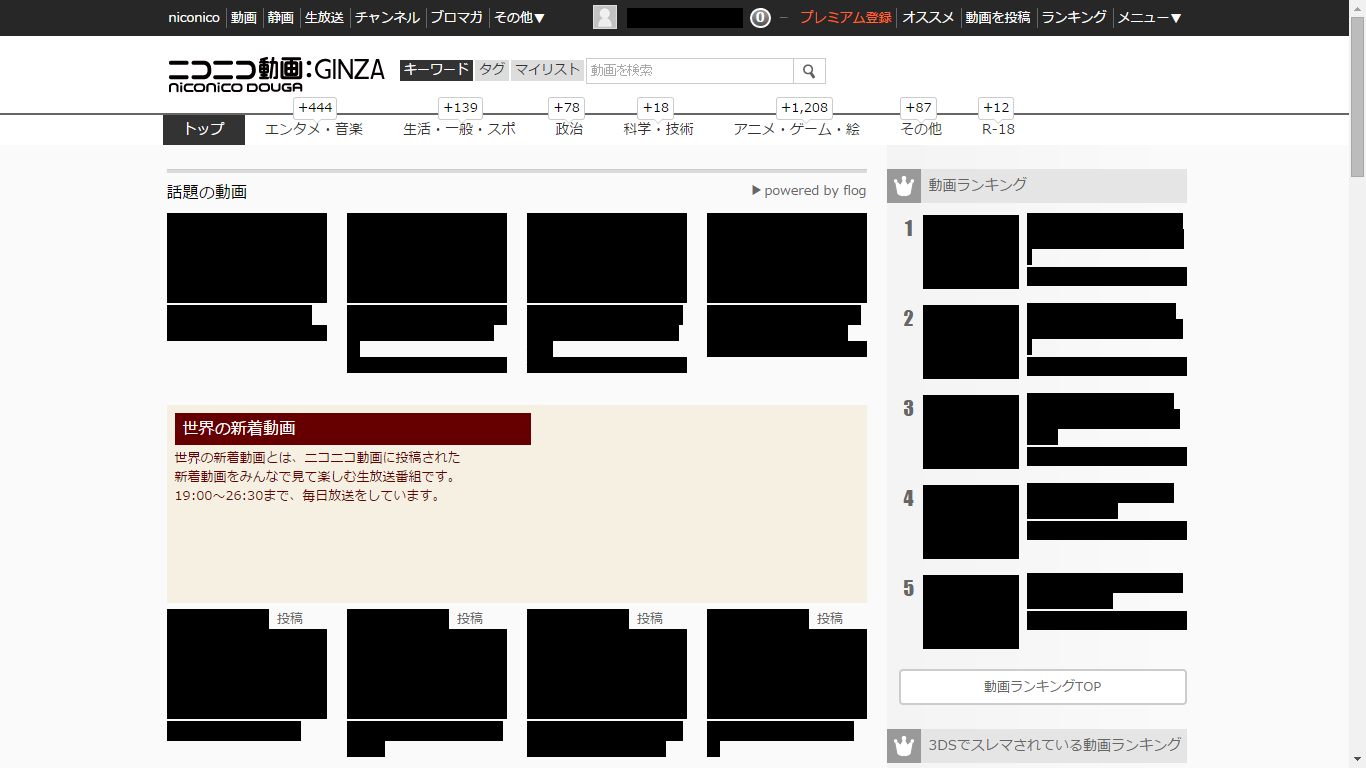
Task: Click the プレミアム登録 link
Action: pyautogui.click(x=846, y=18)
